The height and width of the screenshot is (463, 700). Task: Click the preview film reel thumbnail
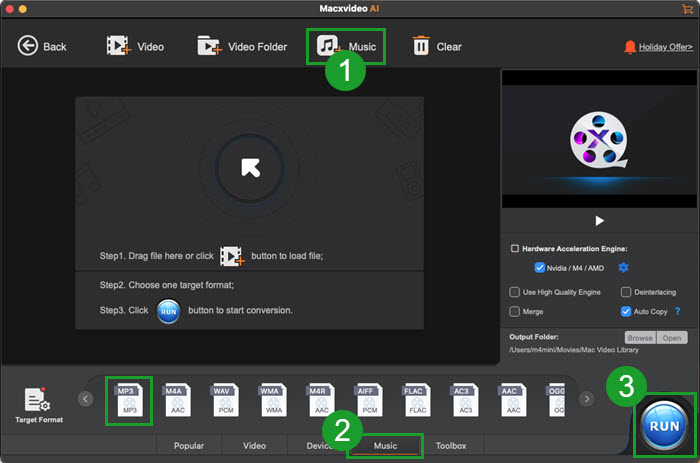pos(598,140)
